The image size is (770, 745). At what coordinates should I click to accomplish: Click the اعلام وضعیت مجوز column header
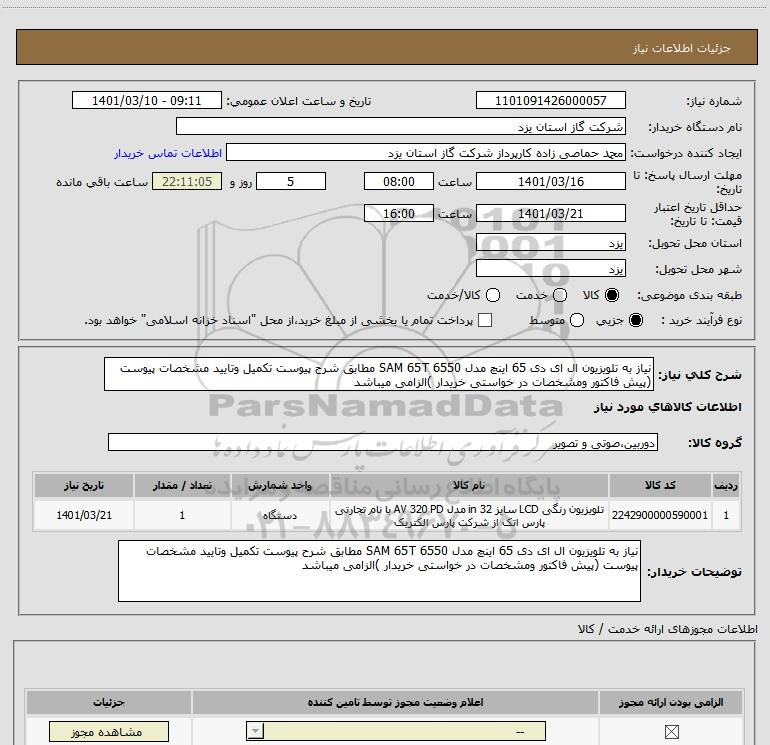tap(395, 703)
